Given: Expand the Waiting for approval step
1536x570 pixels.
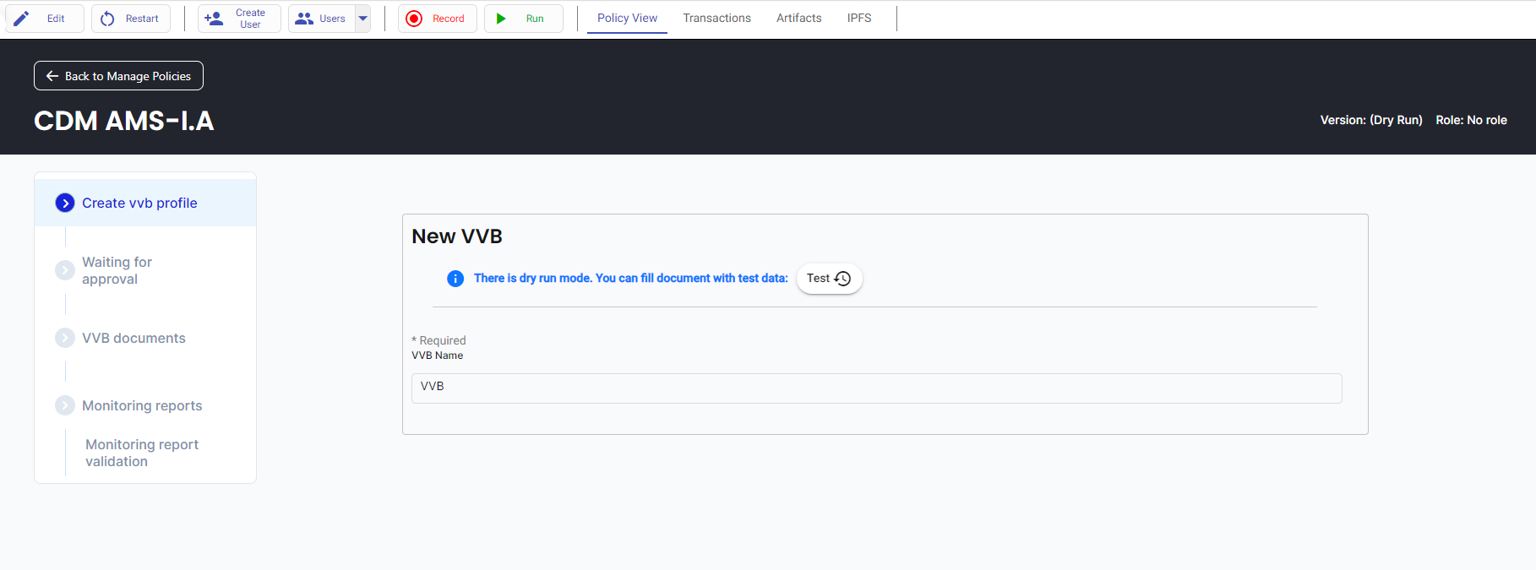Looking at the screenshot, I should click(x=65, y=270).
